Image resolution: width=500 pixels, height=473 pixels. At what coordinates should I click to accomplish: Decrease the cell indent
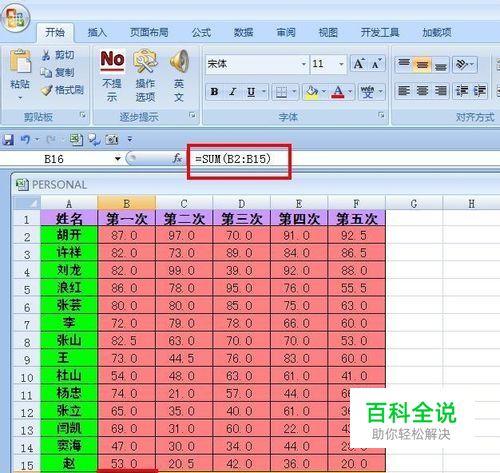point(462,91)
